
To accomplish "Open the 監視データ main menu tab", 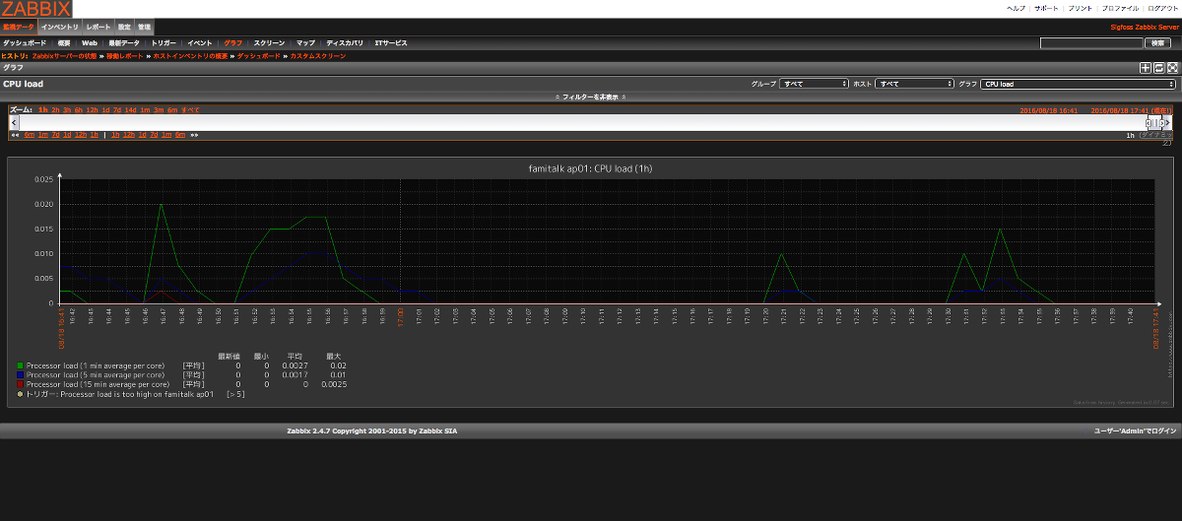I will point(18,27).
